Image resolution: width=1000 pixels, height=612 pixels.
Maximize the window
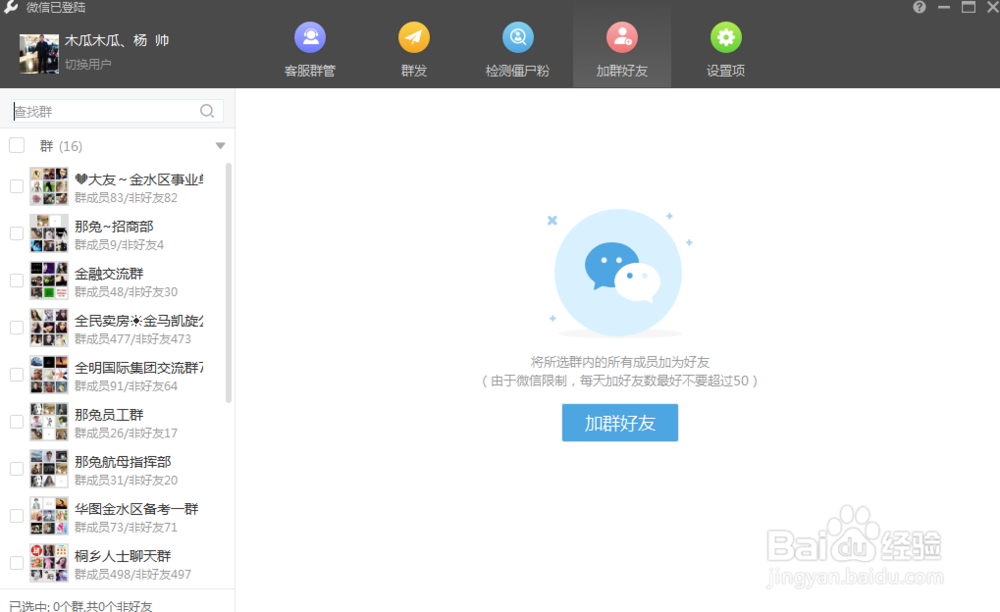click(x=968, y=7)
